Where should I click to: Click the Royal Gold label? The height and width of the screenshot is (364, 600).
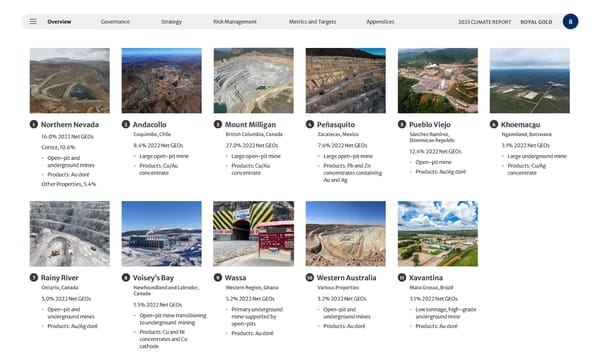coord(536,22)
